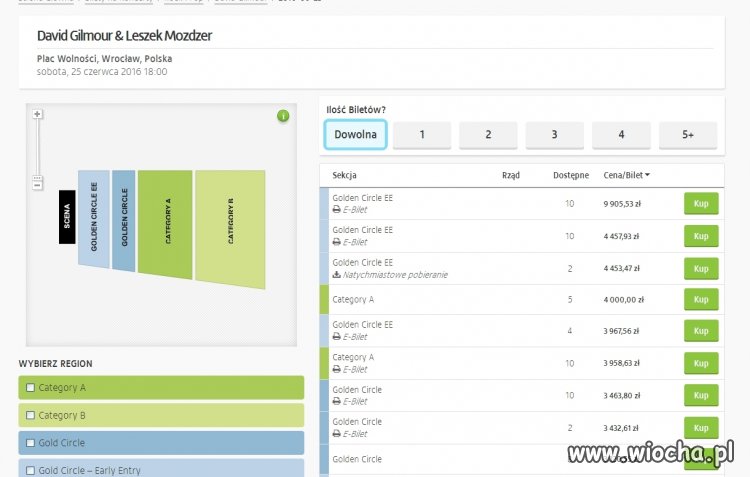750x477 pixels.
Task: Tick the Category A region checkbox
Action: [x=31, y=388]
